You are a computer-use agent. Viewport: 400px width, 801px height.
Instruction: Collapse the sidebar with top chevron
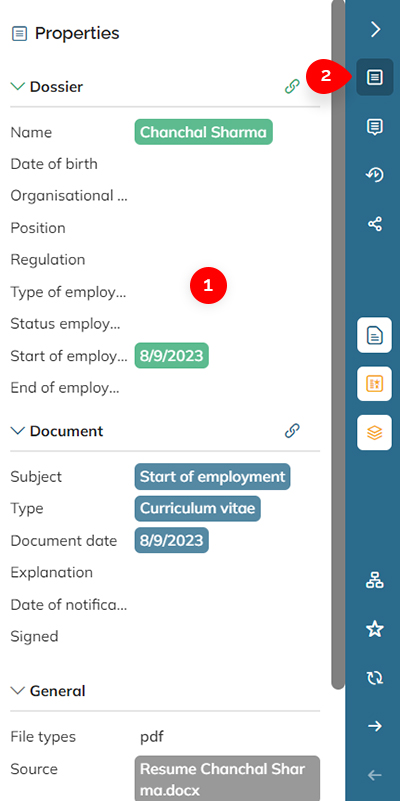(x=375, y=30)
